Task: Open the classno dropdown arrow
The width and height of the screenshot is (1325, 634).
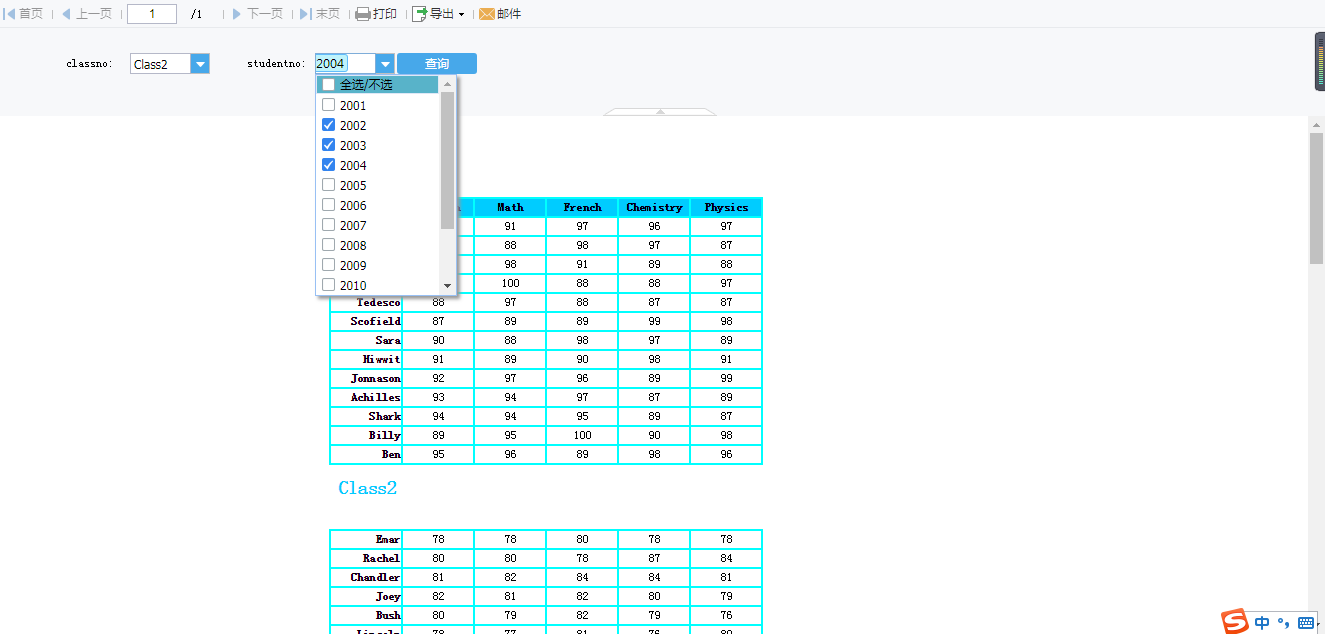Action: 200,64
